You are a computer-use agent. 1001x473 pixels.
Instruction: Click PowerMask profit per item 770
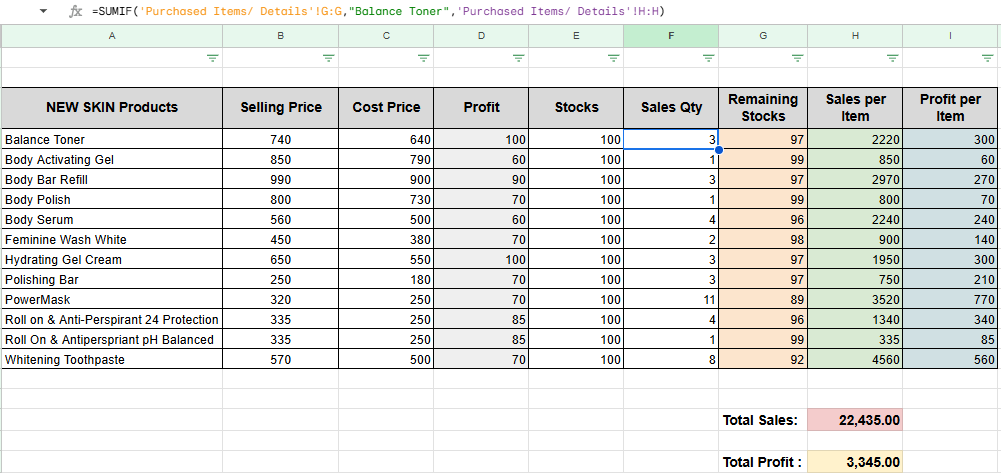951,299
